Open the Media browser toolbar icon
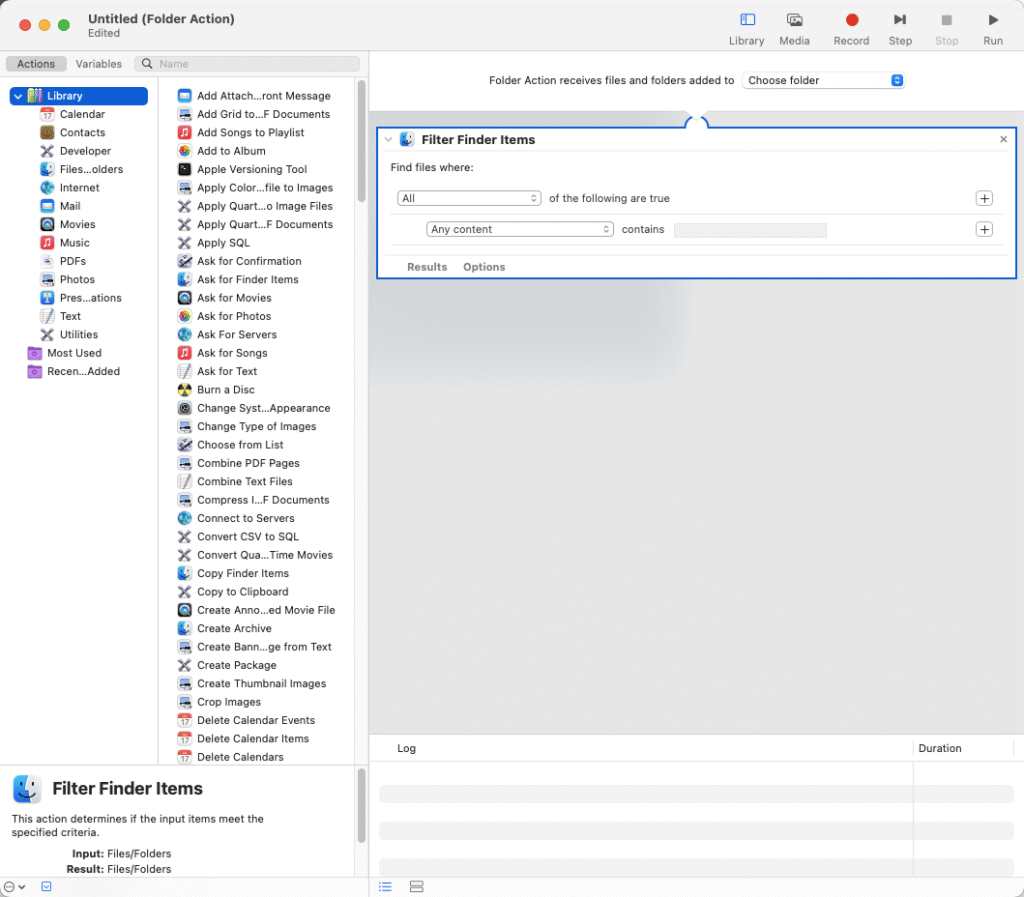The height and width of the screenshot is (897, 1024). pyautogui.click(x=794, y=20)
